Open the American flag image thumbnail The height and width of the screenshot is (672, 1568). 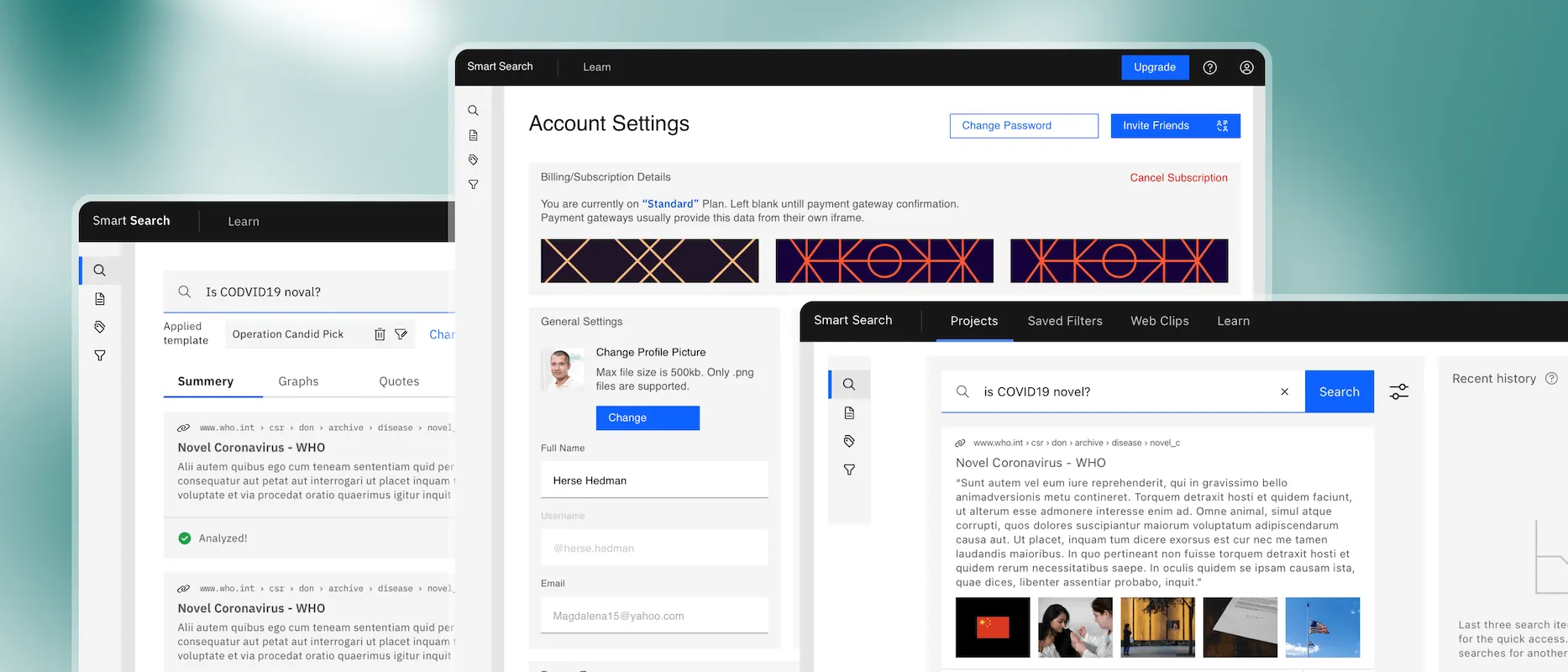(1323, 627)
